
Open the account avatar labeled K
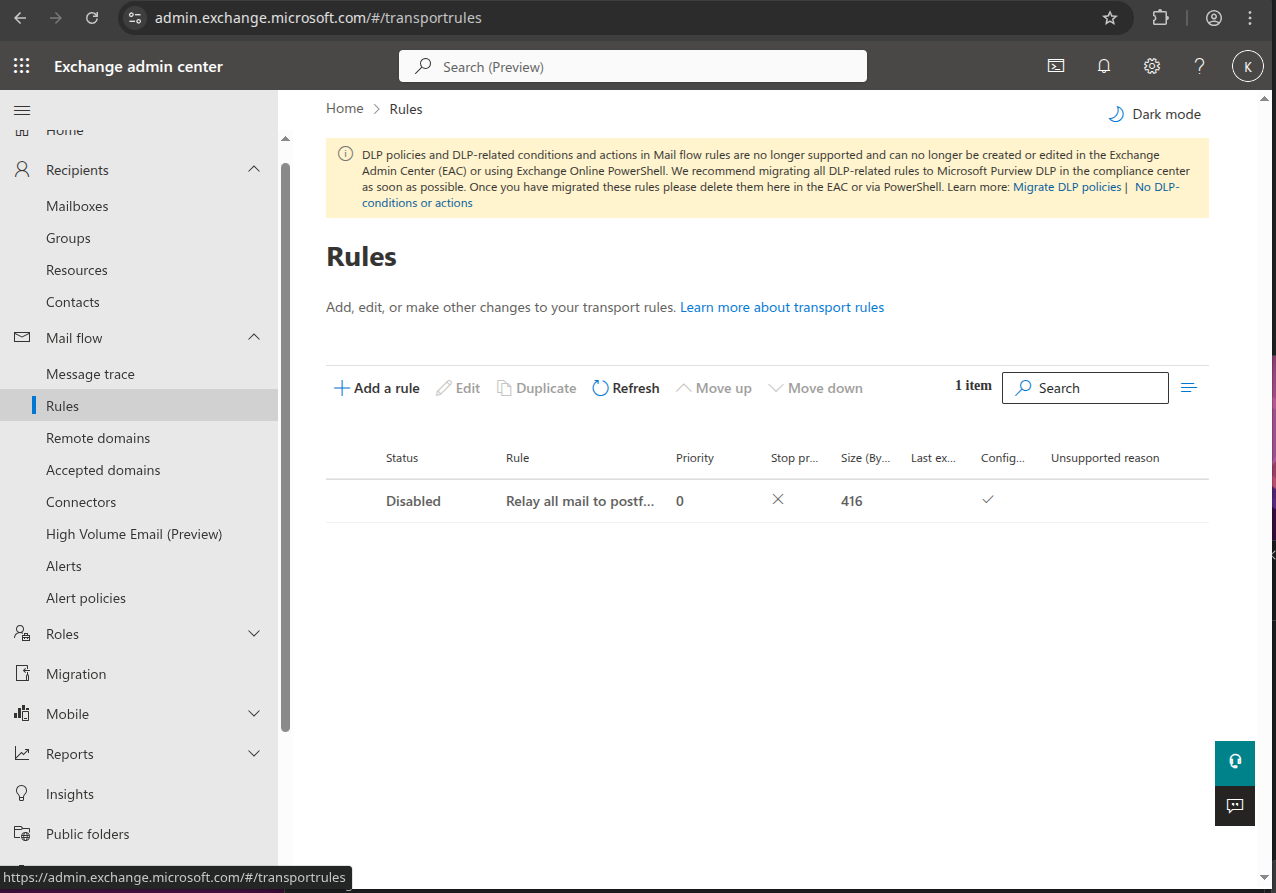coord(1248,66)
